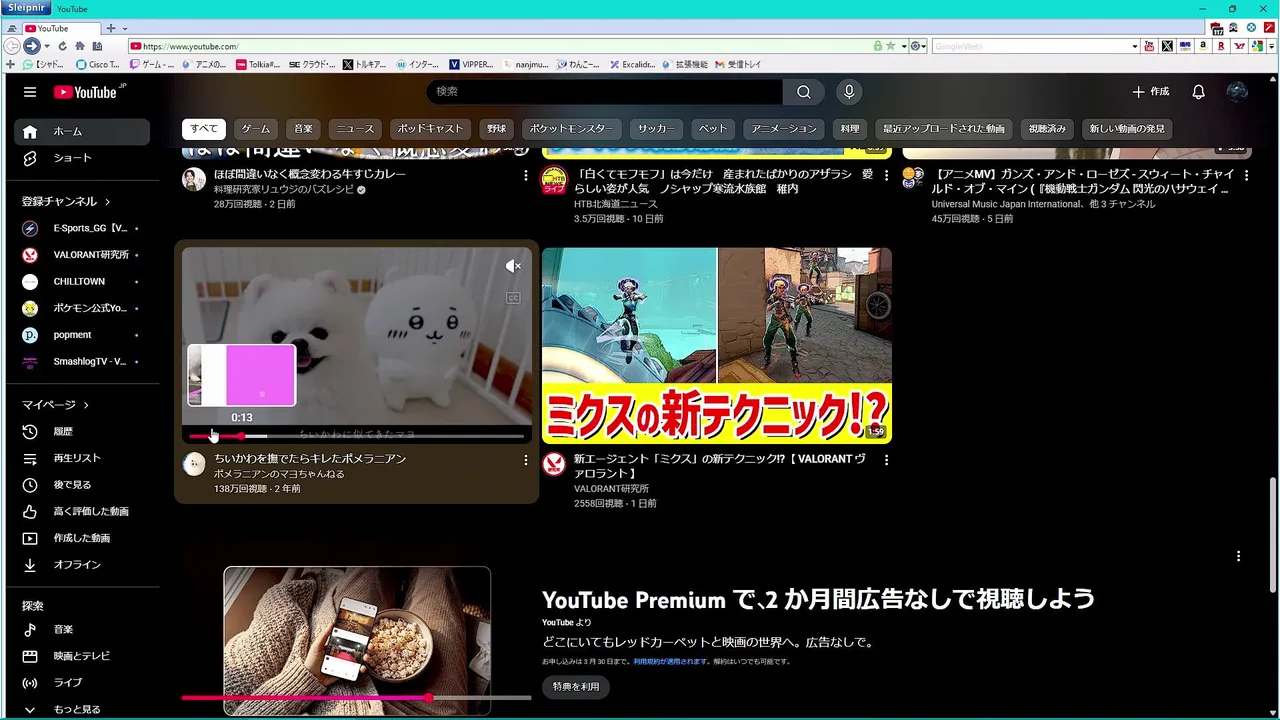
Task: Open 後で見る in the sidebar
Action: (x=82, y=485)
